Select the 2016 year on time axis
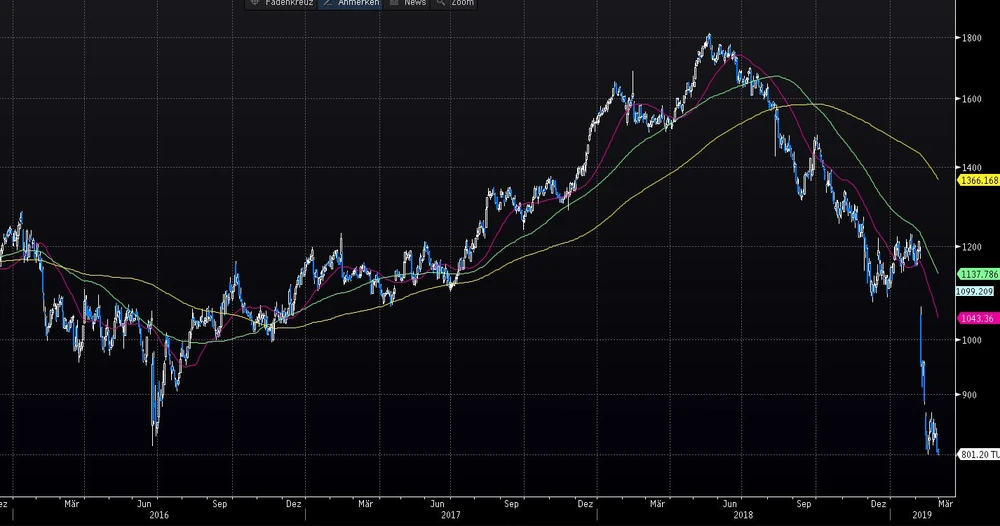Viewport: 1000px width, 526px height. [158, 516]
